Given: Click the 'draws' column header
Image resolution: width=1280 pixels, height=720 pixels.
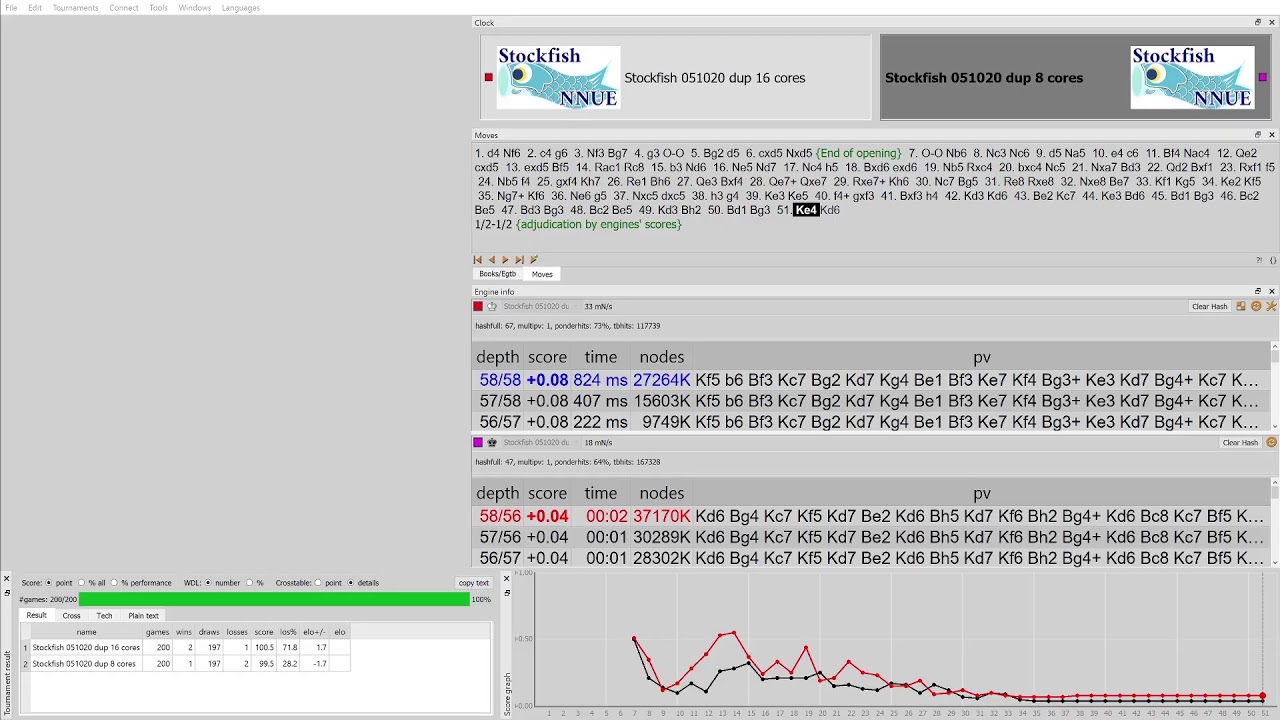Looking at the screenshot, I should [x=209, y=632].
